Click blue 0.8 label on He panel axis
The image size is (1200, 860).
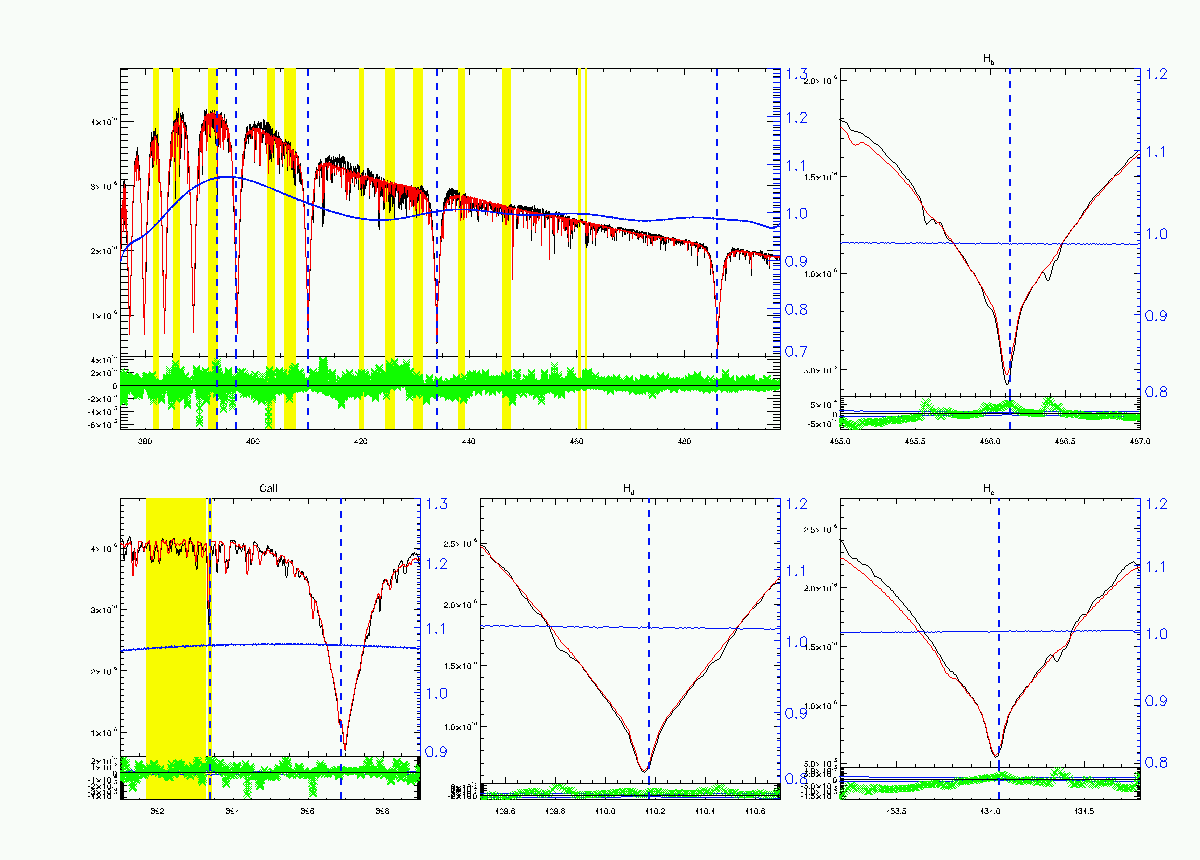point(1156,763)
